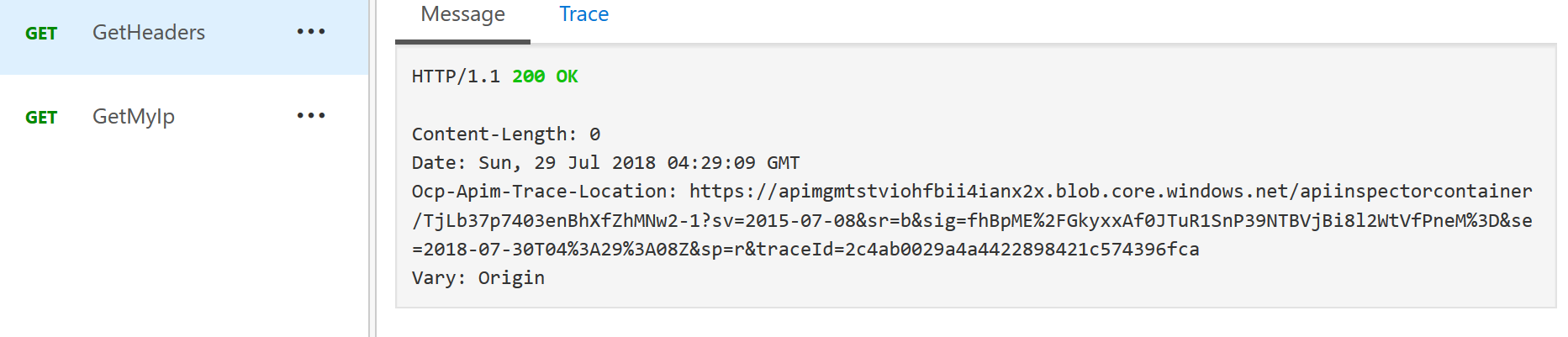Click the GET badge beside GetHeaders
Image resolution: width=1568 pixels, height=337 pixels.
tap(41, 34)
